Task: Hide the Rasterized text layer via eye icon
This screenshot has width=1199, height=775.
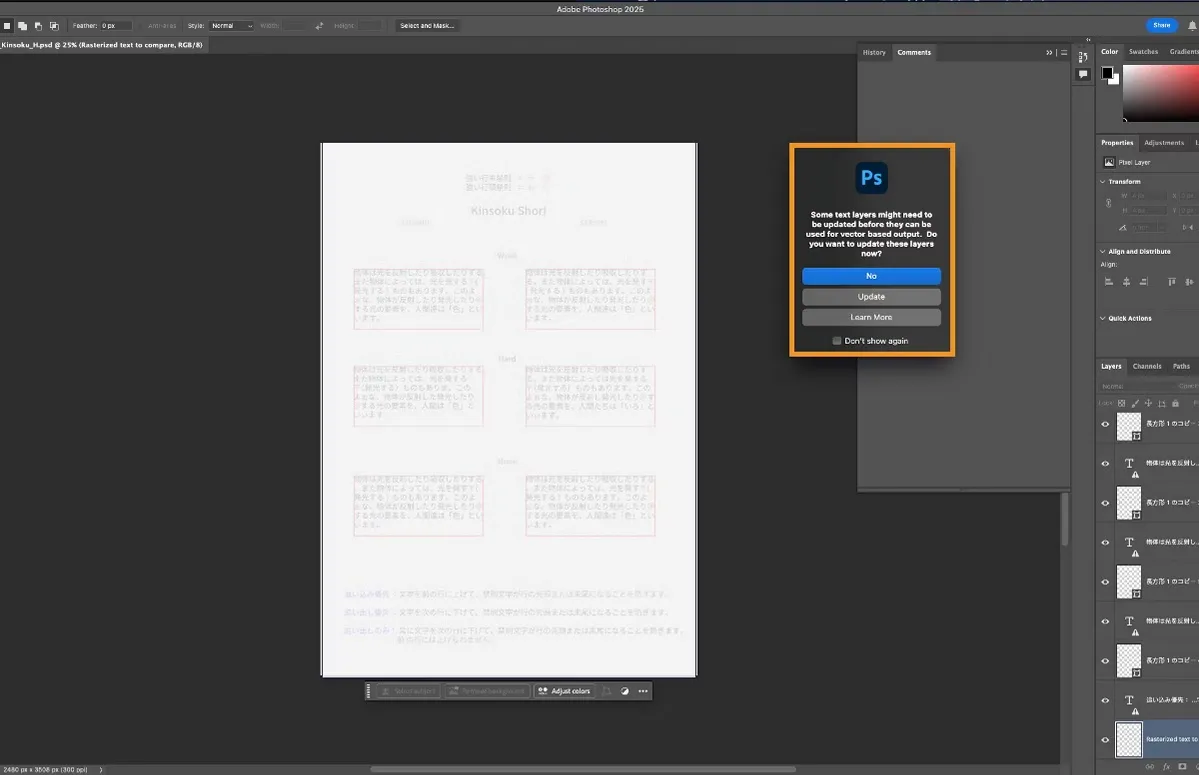Action: (1105, 740)
